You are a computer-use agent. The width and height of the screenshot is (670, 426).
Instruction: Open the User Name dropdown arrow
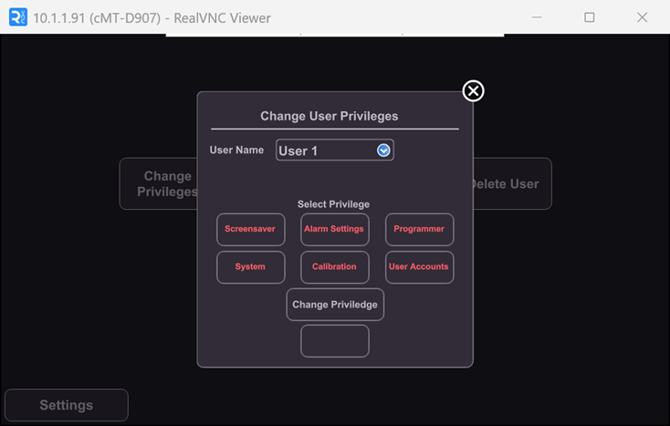383,150
